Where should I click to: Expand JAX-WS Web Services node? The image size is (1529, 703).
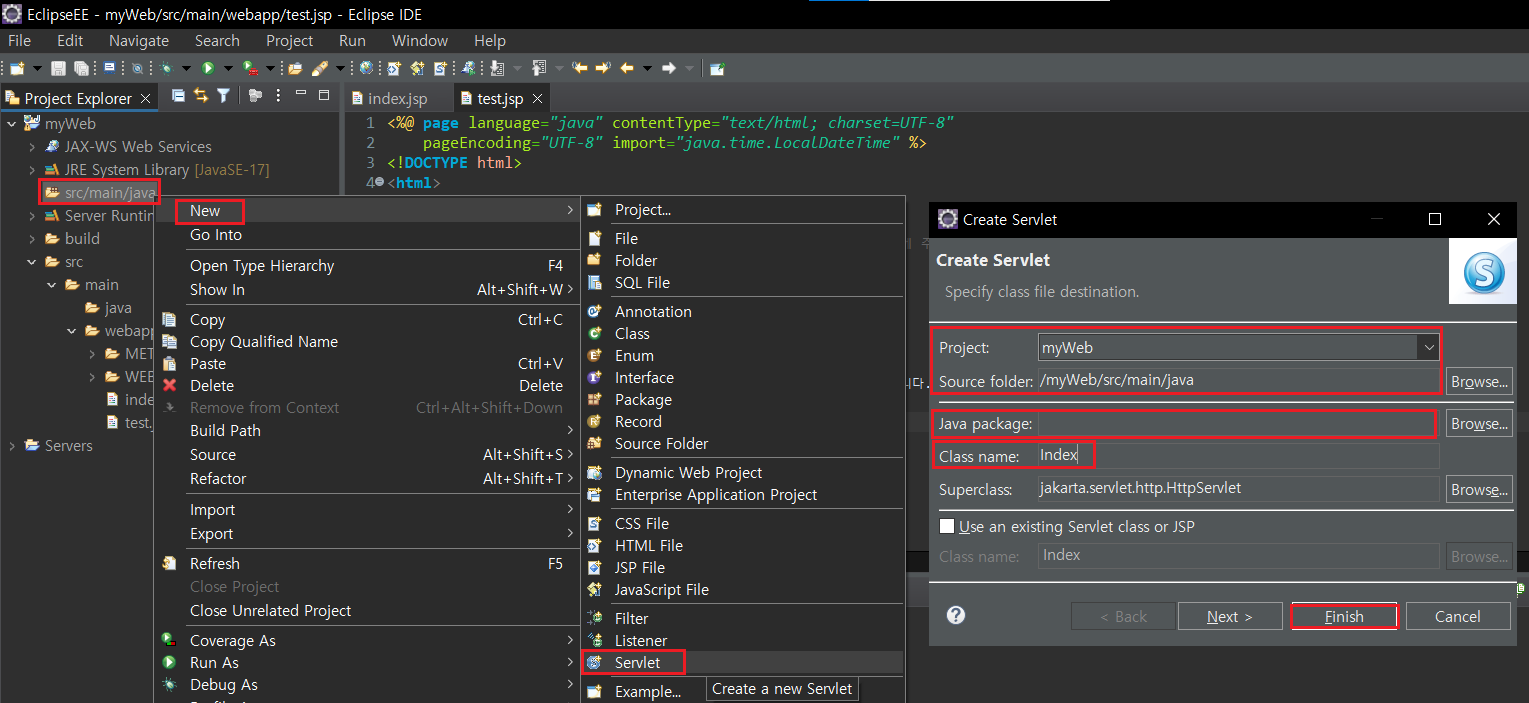pos(32,147)
